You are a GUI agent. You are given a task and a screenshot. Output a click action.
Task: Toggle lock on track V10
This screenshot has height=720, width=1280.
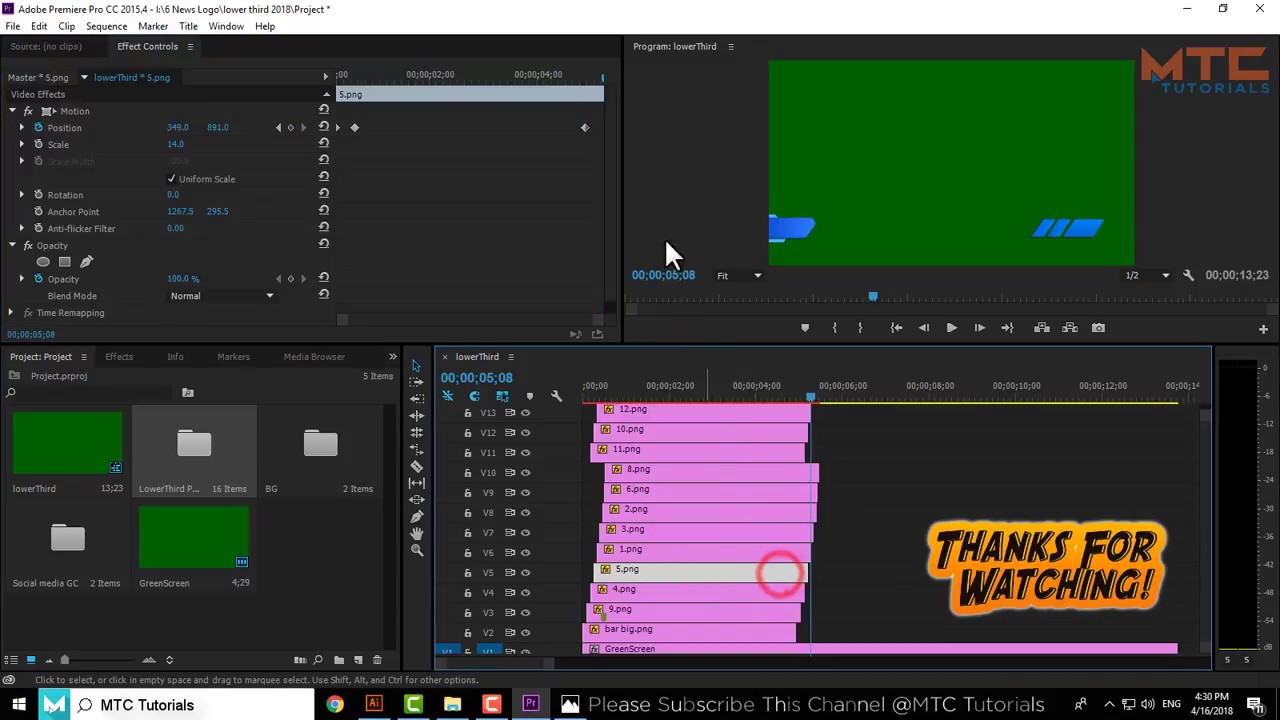(x=467, y=472)
